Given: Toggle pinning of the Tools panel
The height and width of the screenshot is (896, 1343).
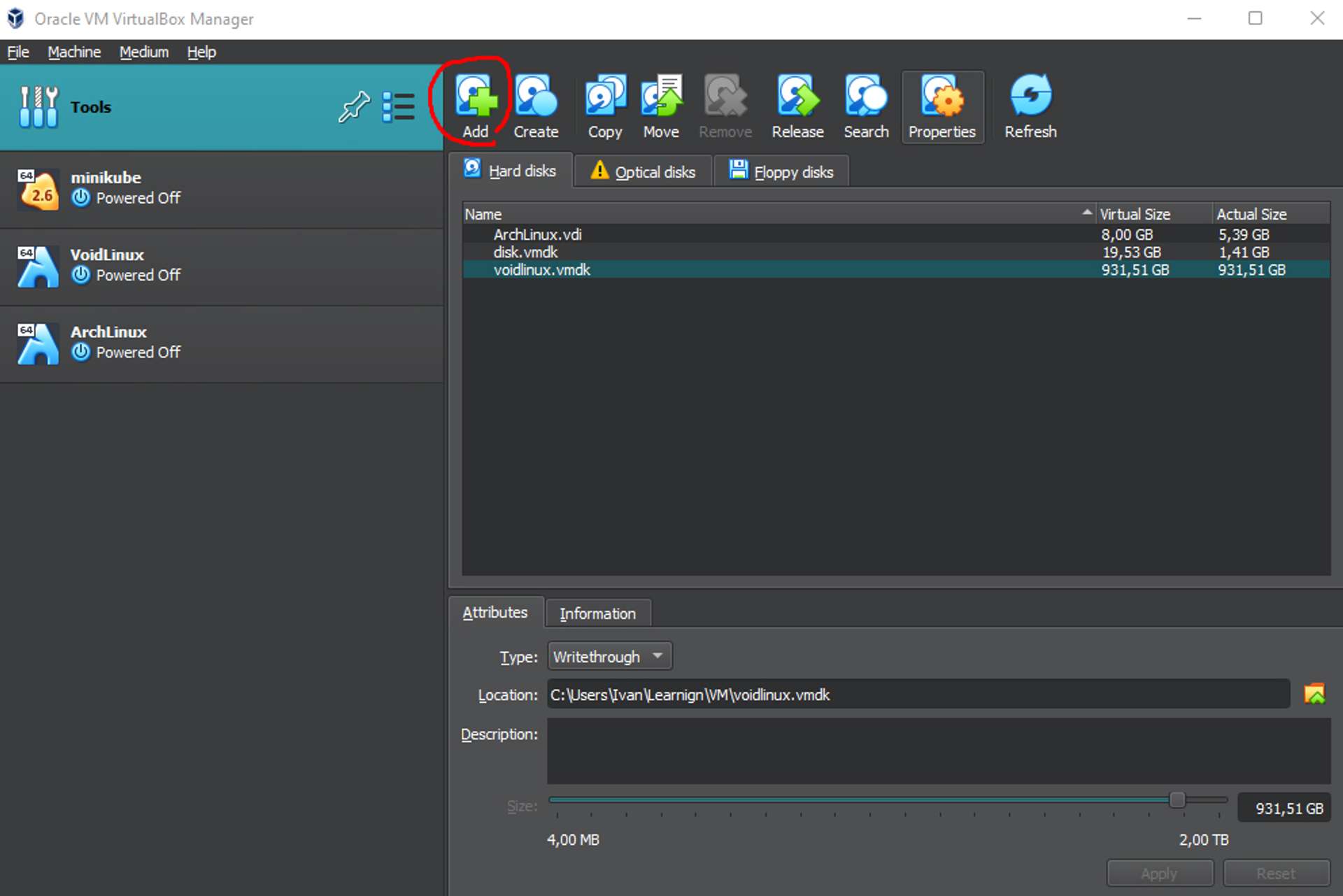Looking at the screenshot, I should [354, 106].
